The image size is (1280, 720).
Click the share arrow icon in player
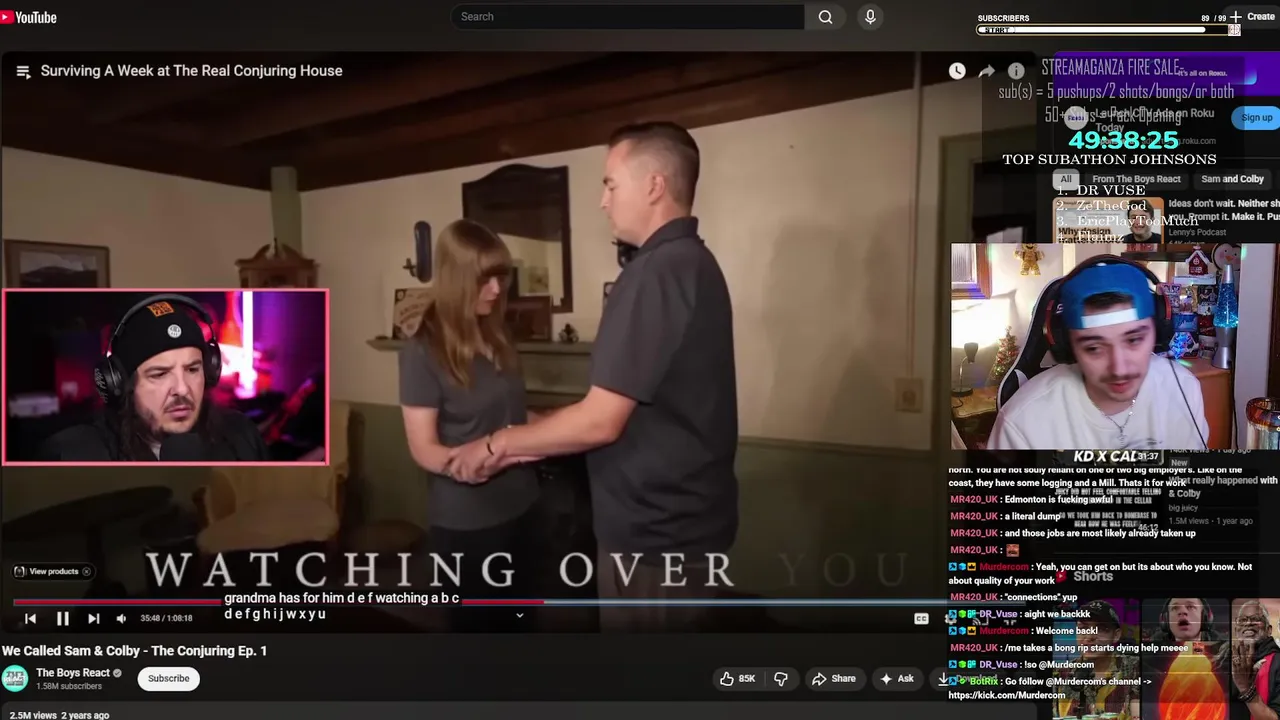(986, 71)
